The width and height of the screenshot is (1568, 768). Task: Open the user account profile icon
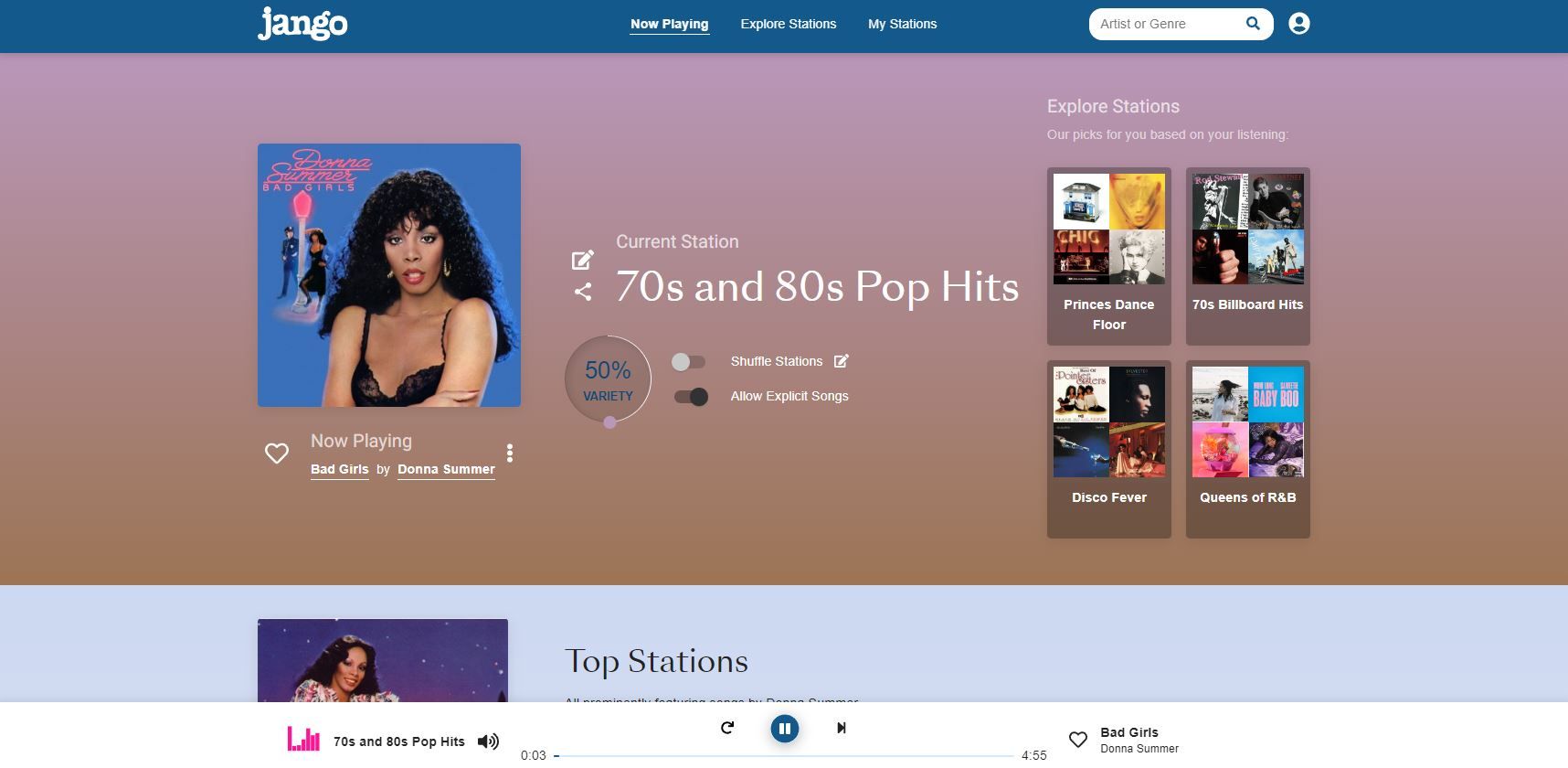click(x=1298, y=24)
